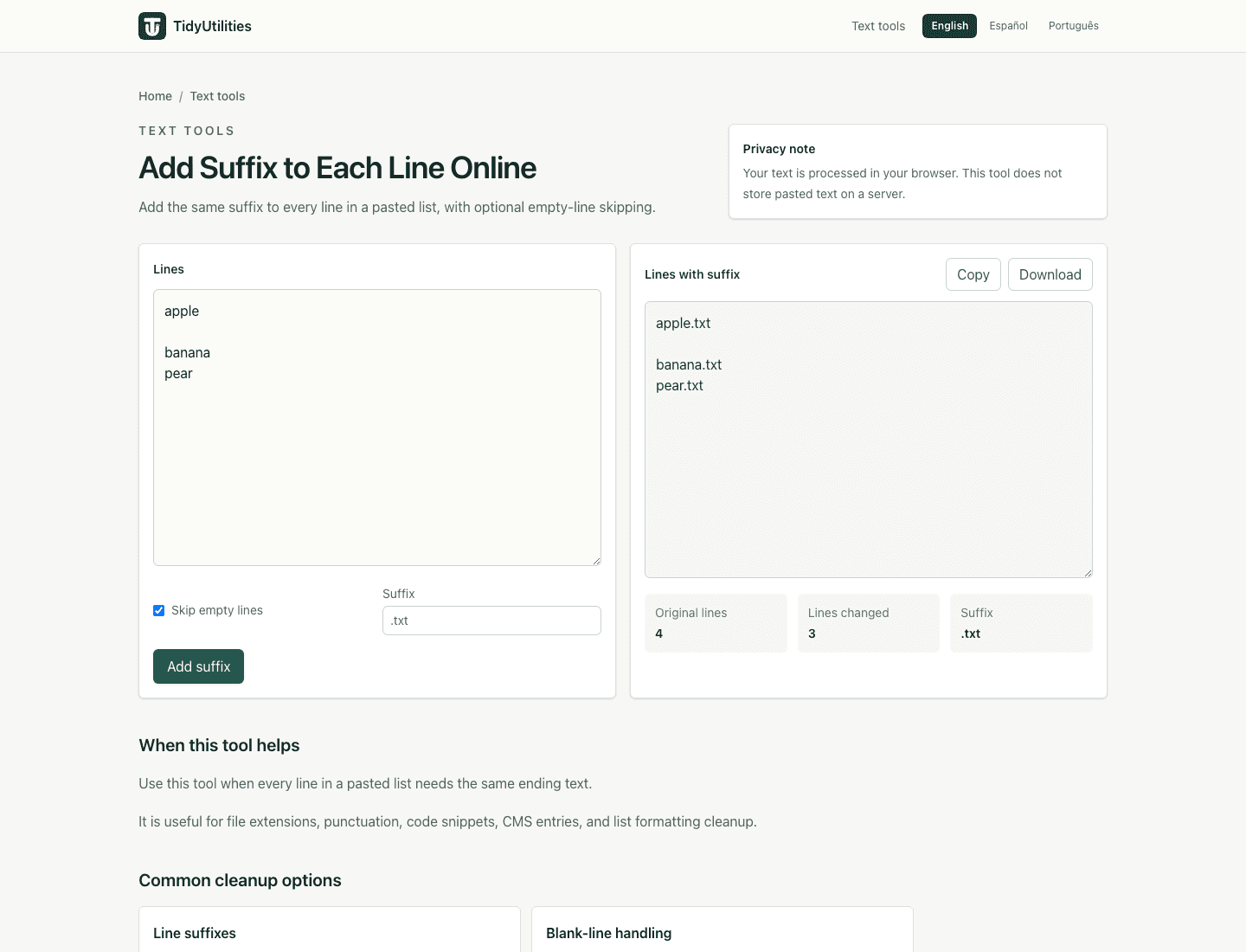Open the Text tools breadcrumb link
1246x952 pixels.
click(x=217, y=96)
